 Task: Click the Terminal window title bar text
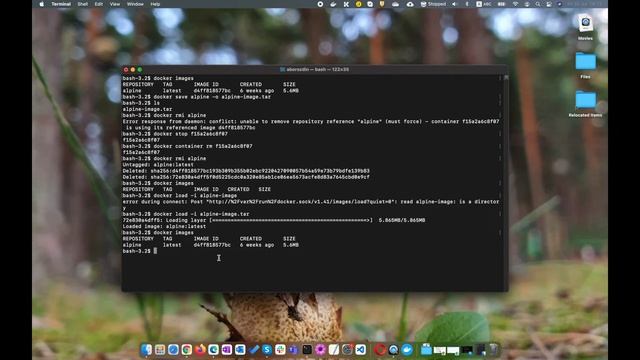point(317,69)
